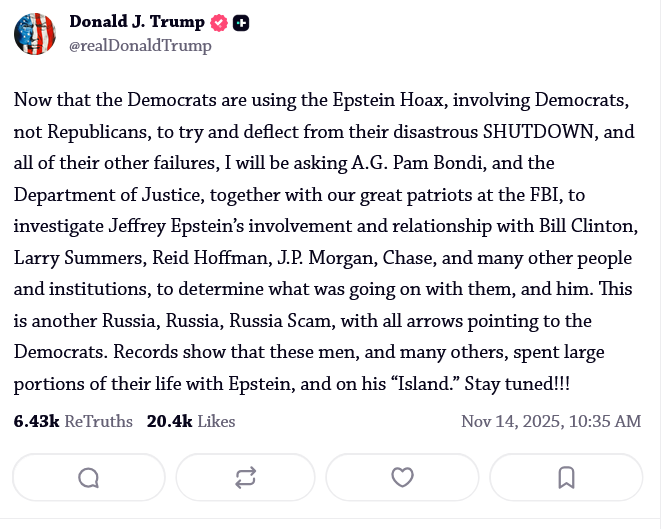The image size is (661, 529).
Task: Click the first line of the post text
Action: pos(321,100)
